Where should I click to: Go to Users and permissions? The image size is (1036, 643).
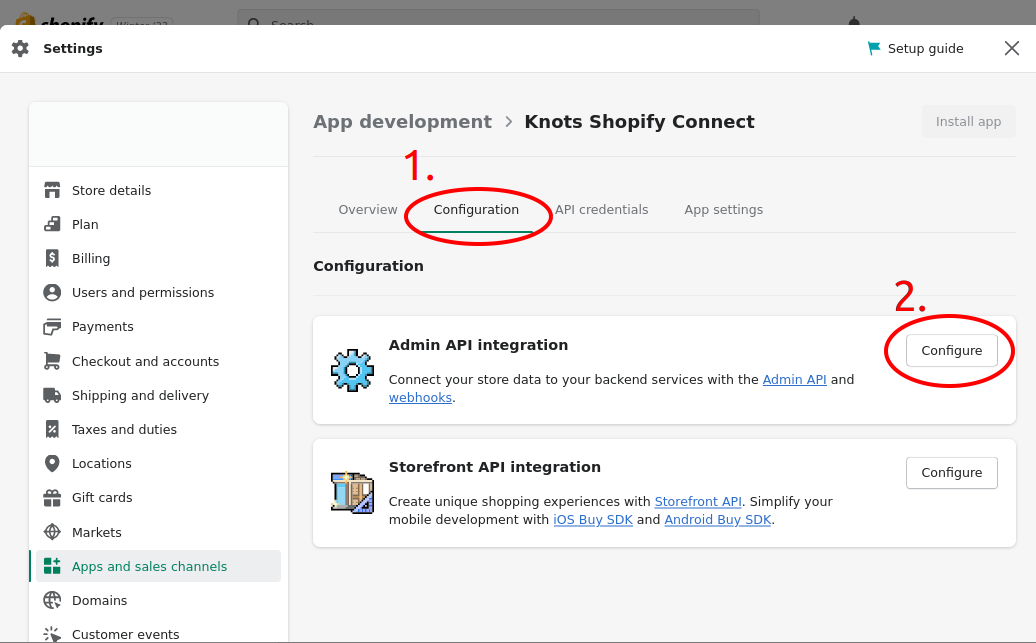159,292
